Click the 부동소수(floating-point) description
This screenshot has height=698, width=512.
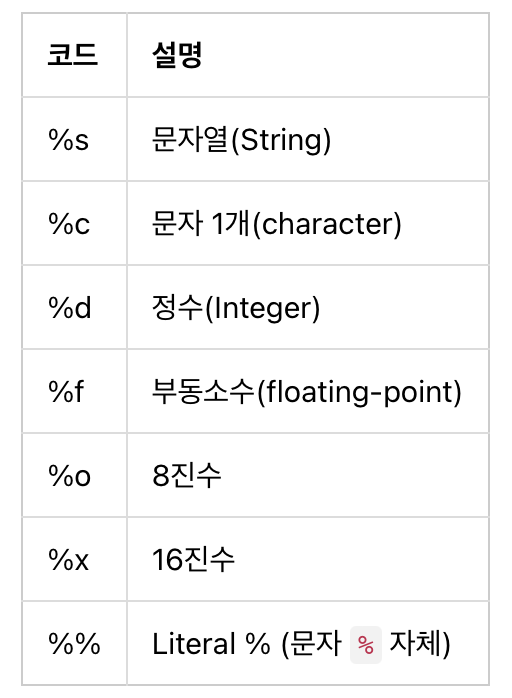(x=307, y=392)
